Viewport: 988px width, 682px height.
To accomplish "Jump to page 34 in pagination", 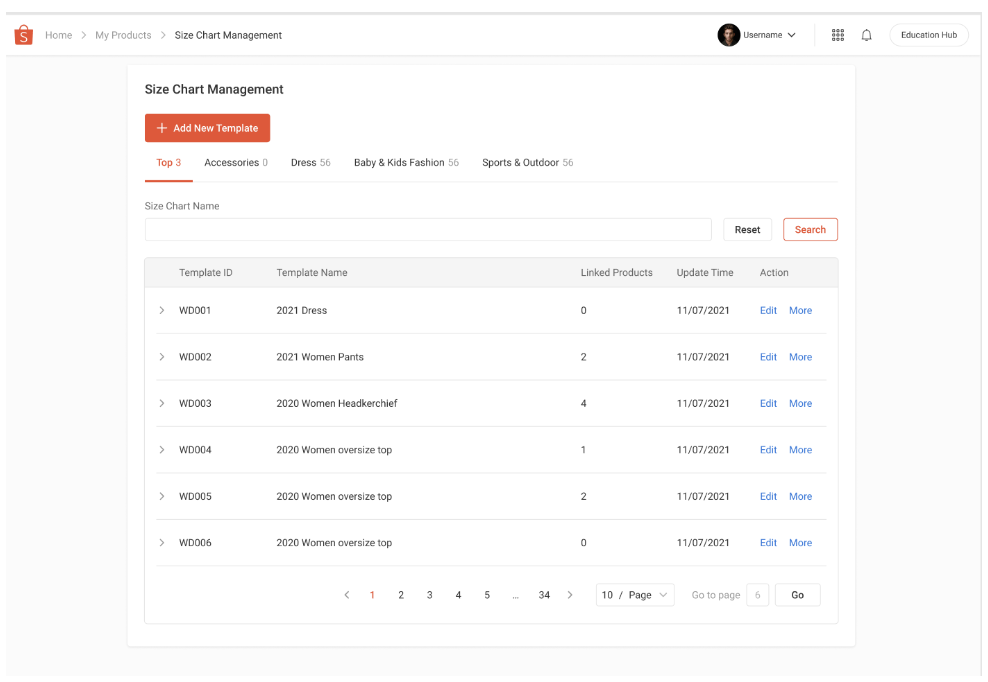I will click(x=544, y=594).
